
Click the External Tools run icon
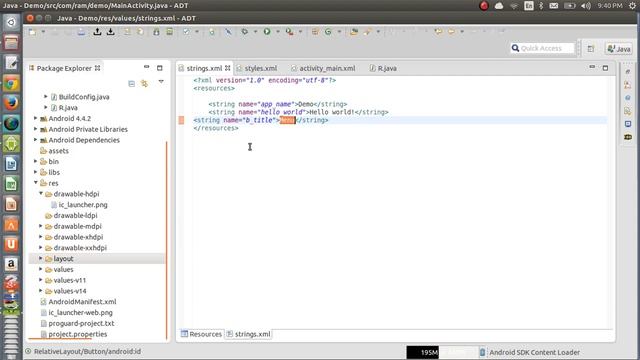[x=289, y=31]
